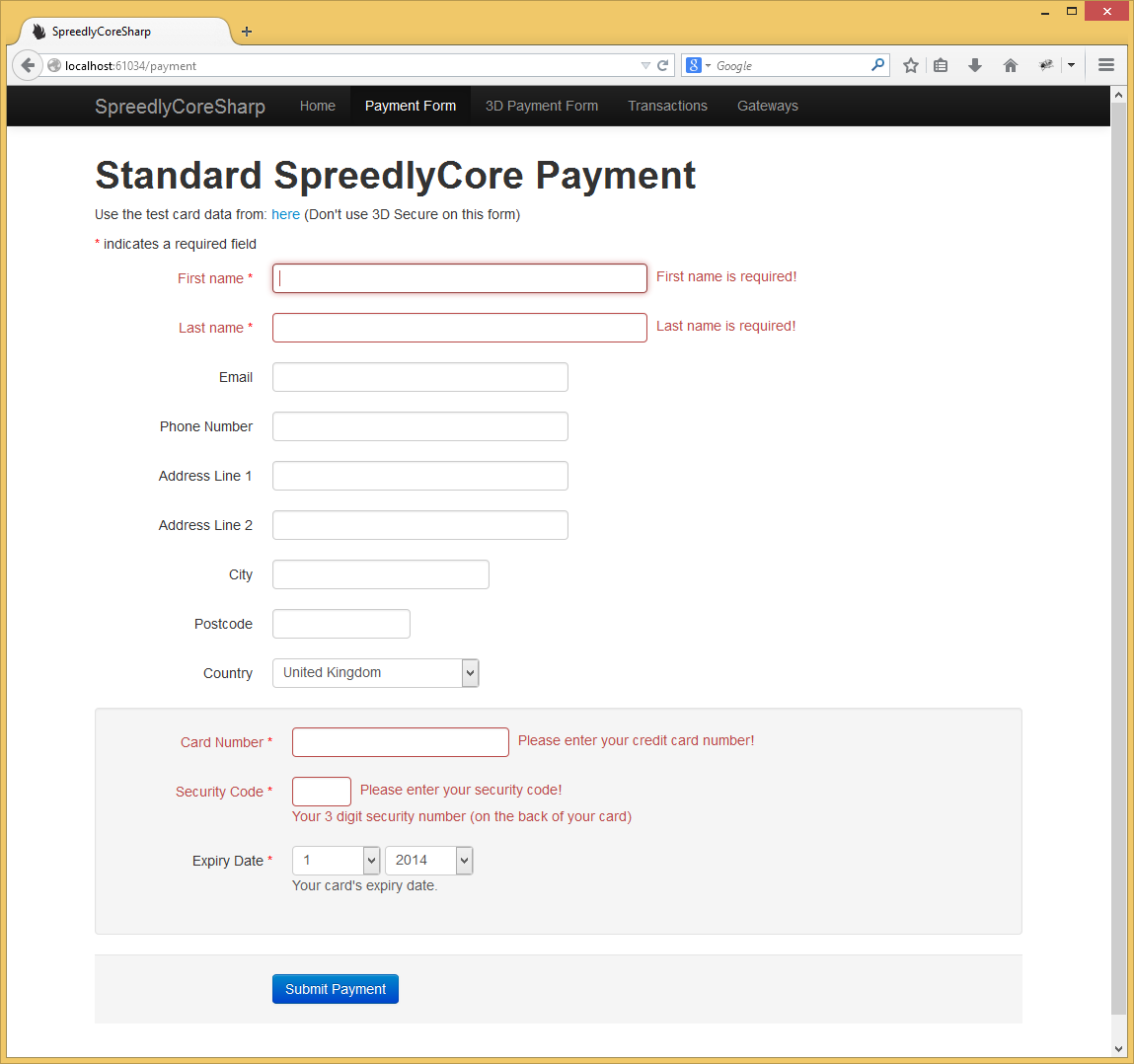Open the expiry month dropdown
The height and width of the screenshot is (1064, 1134).
[336, 860]
